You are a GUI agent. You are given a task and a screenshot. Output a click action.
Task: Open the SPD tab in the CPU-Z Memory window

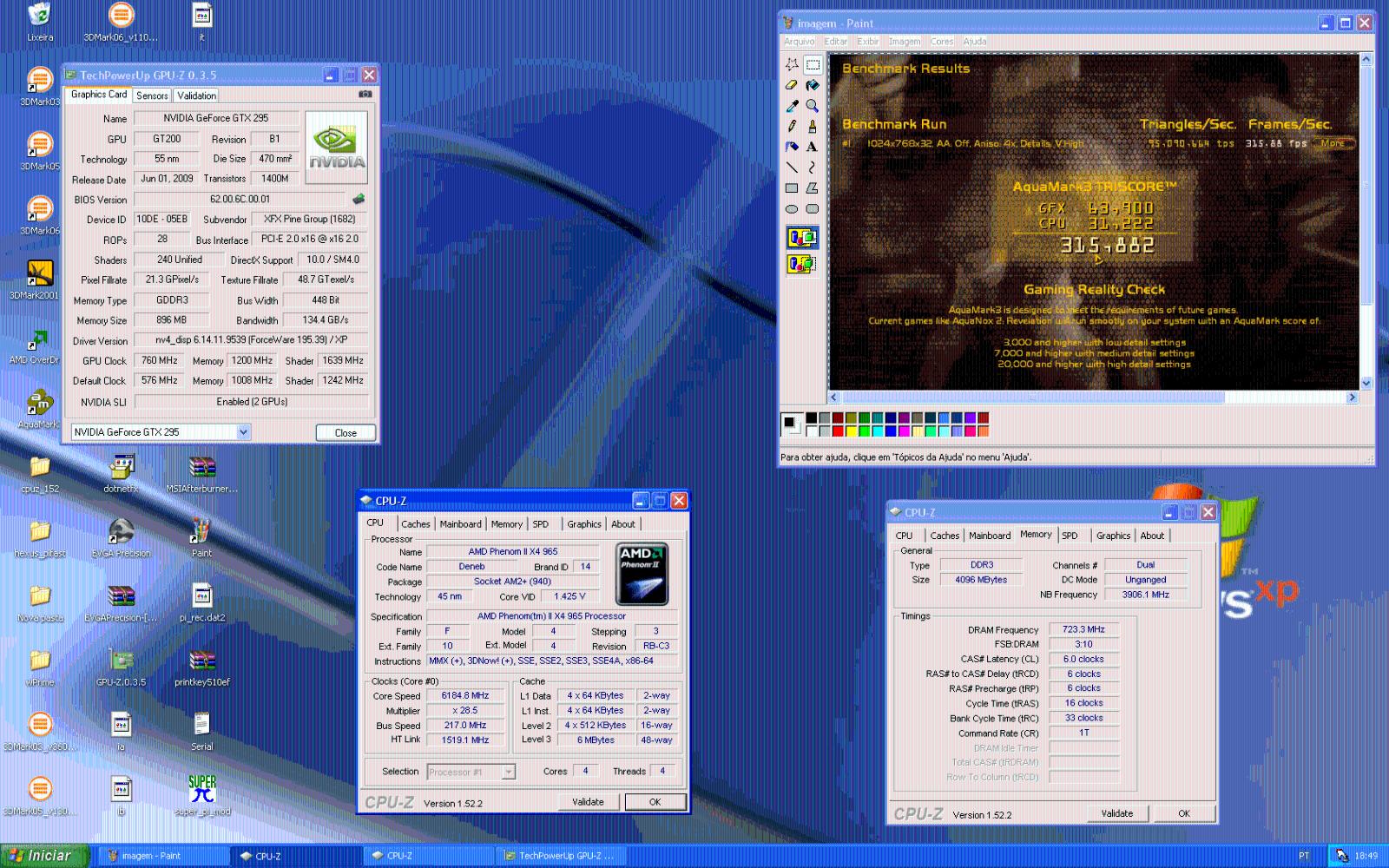(x=1070, y=536)
